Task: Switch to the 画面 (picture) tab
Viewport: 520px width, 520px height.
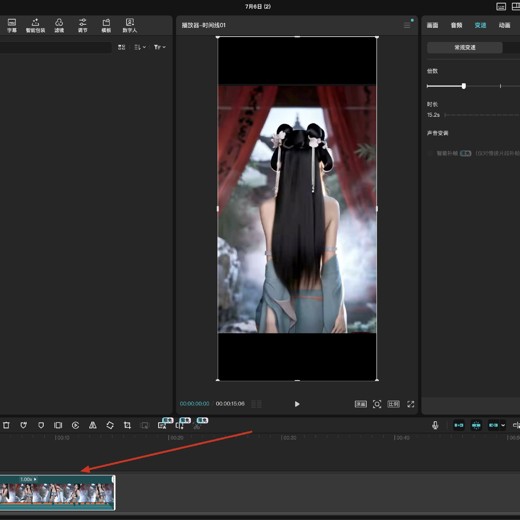Action: click(432, 25)
